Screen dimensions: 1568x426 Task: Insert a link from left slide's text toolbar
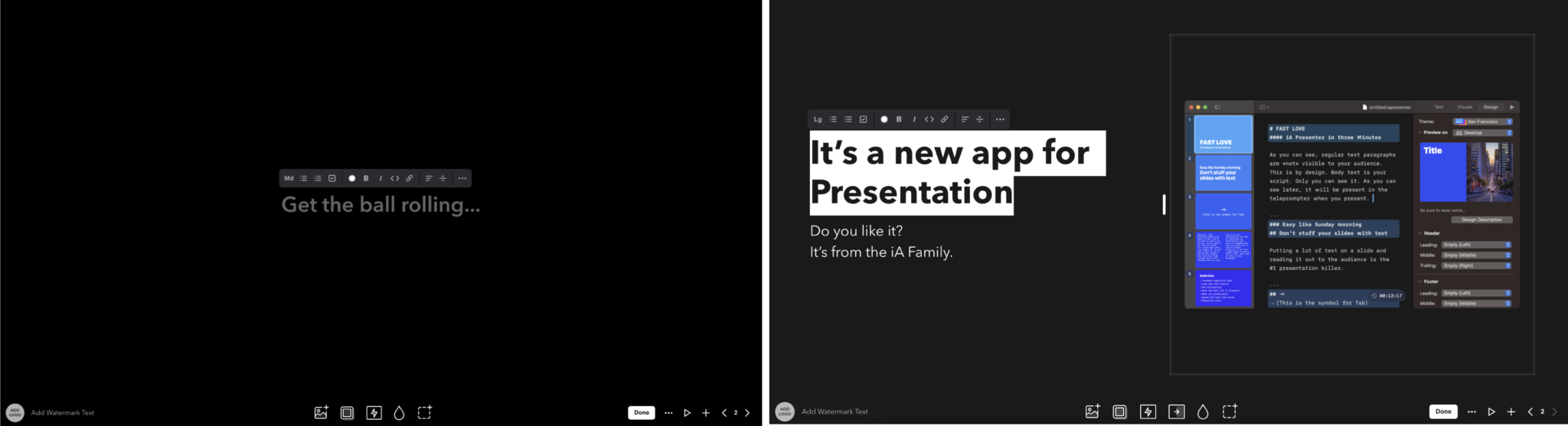410,178
